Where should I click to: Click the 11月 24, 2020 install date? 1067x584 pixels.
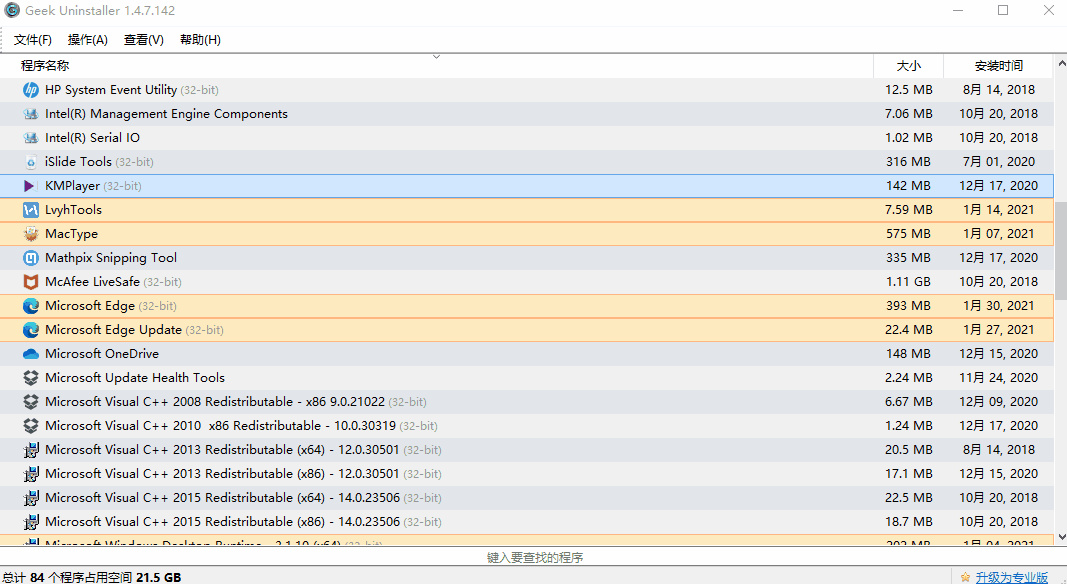998,378
